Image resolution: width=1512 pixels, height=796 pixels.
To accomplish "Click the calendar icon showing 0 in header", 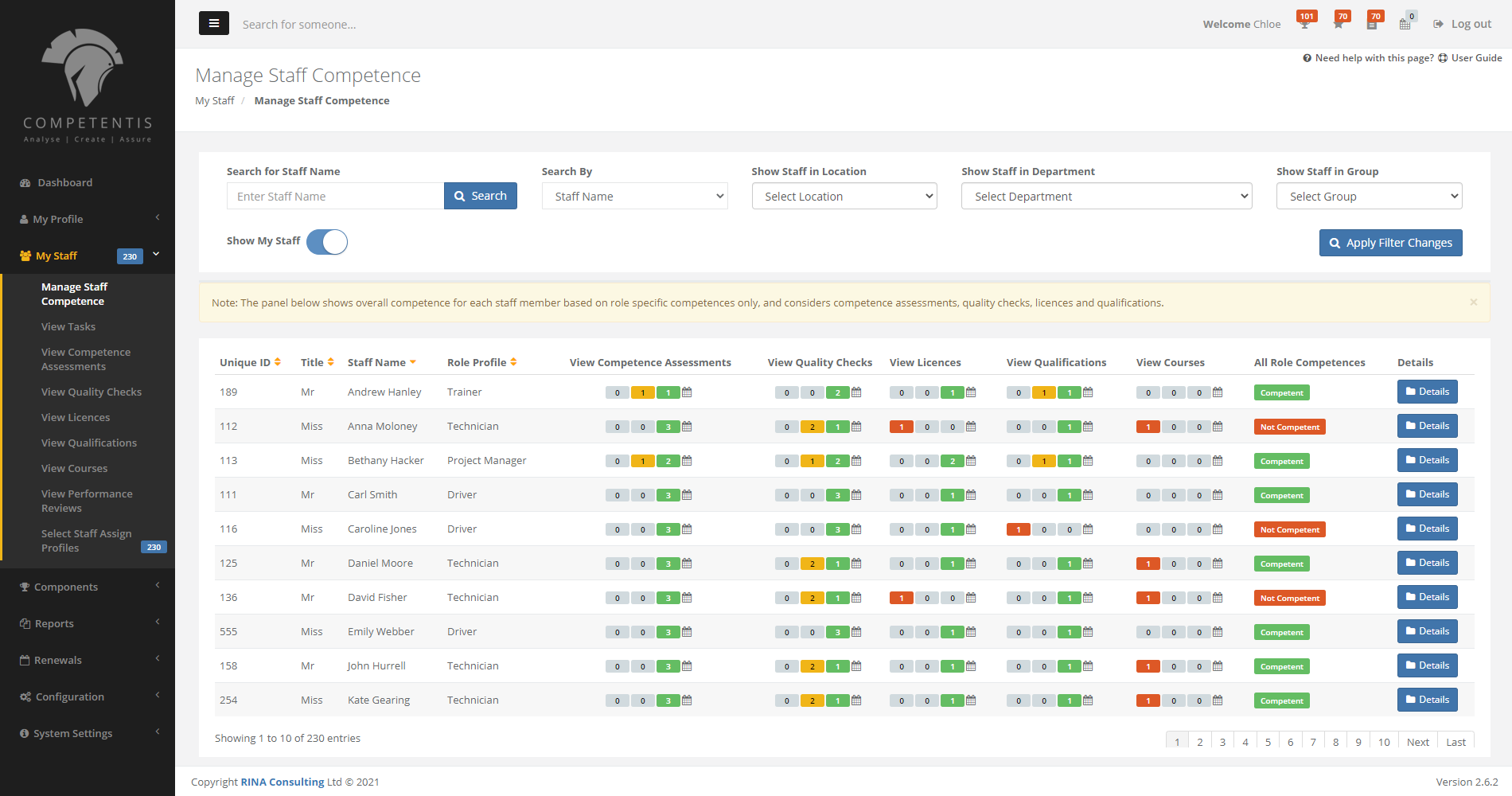I will click(x=1405, y=22).
